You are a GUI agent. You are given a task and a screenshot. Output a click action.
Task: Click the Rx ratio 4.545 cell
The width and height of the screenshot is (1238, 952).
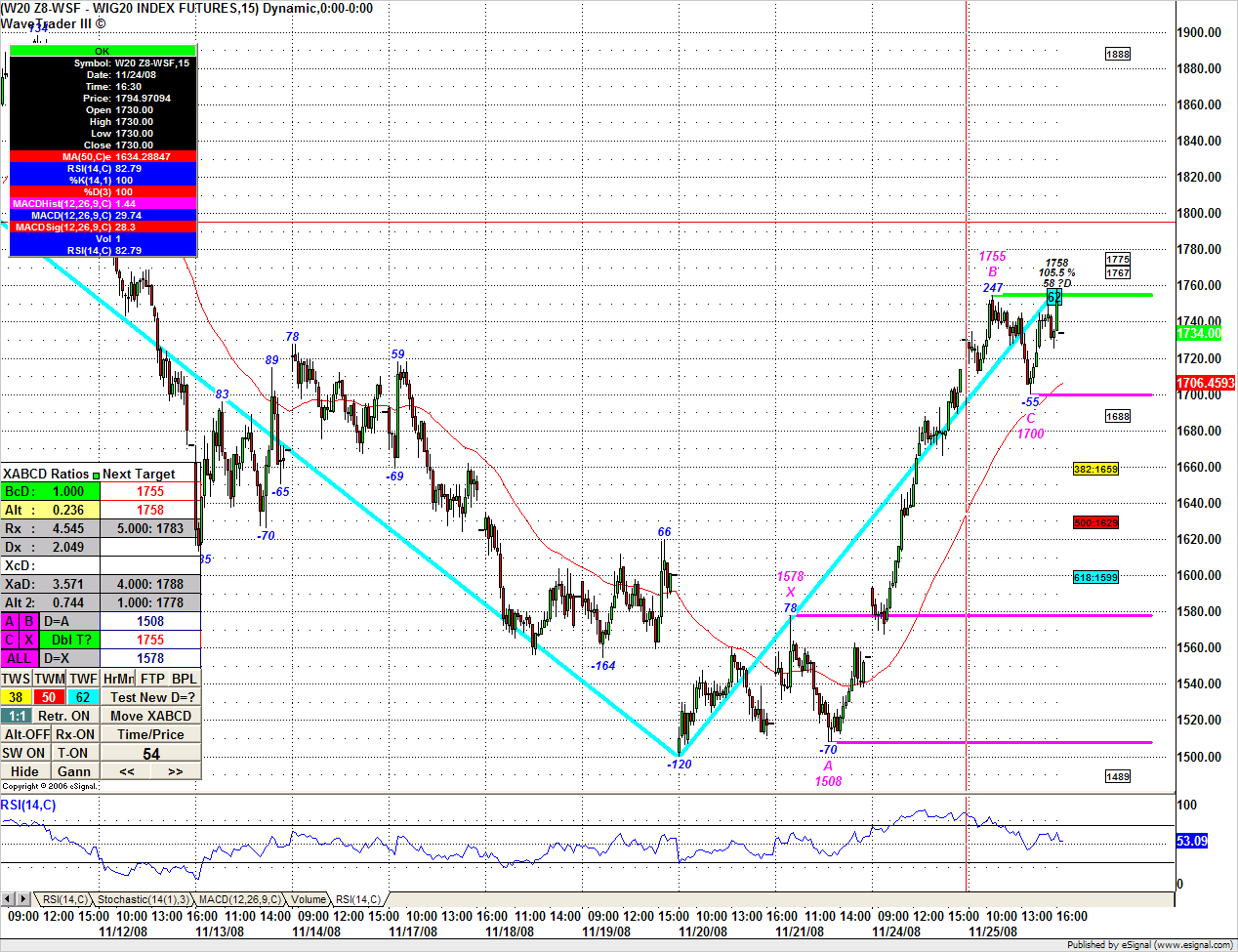[x=50, y=528]
